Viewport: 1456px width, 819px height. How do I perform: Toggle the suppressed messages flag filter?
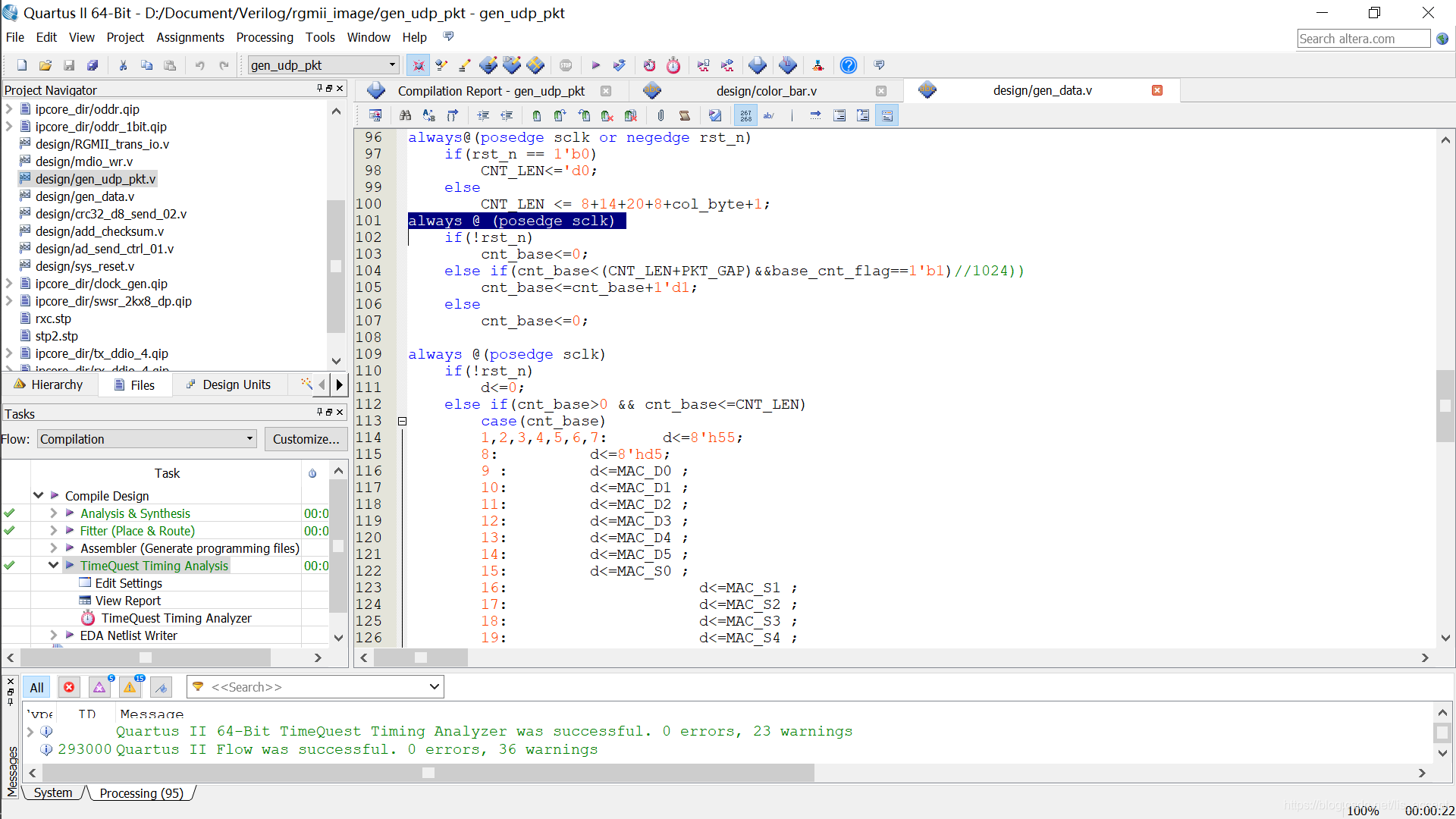(161, 687)
